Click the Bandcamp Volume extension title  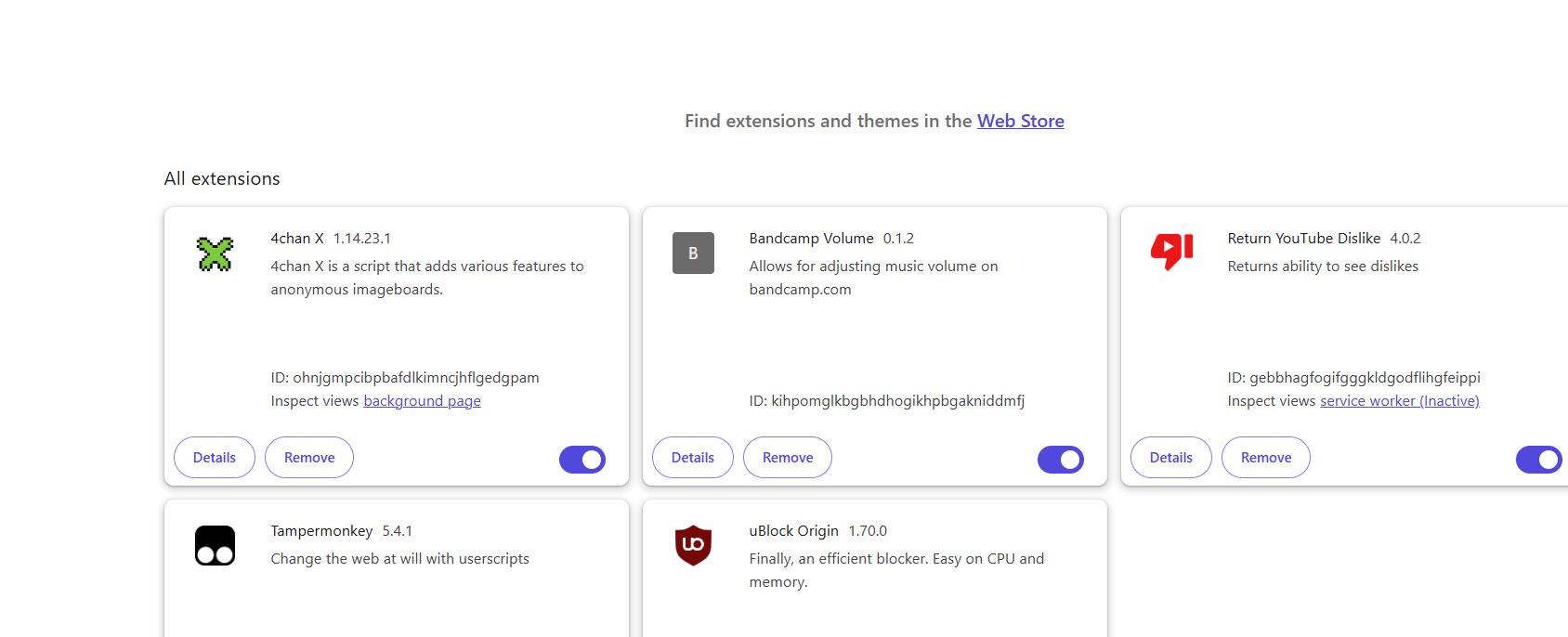(812, 239)
